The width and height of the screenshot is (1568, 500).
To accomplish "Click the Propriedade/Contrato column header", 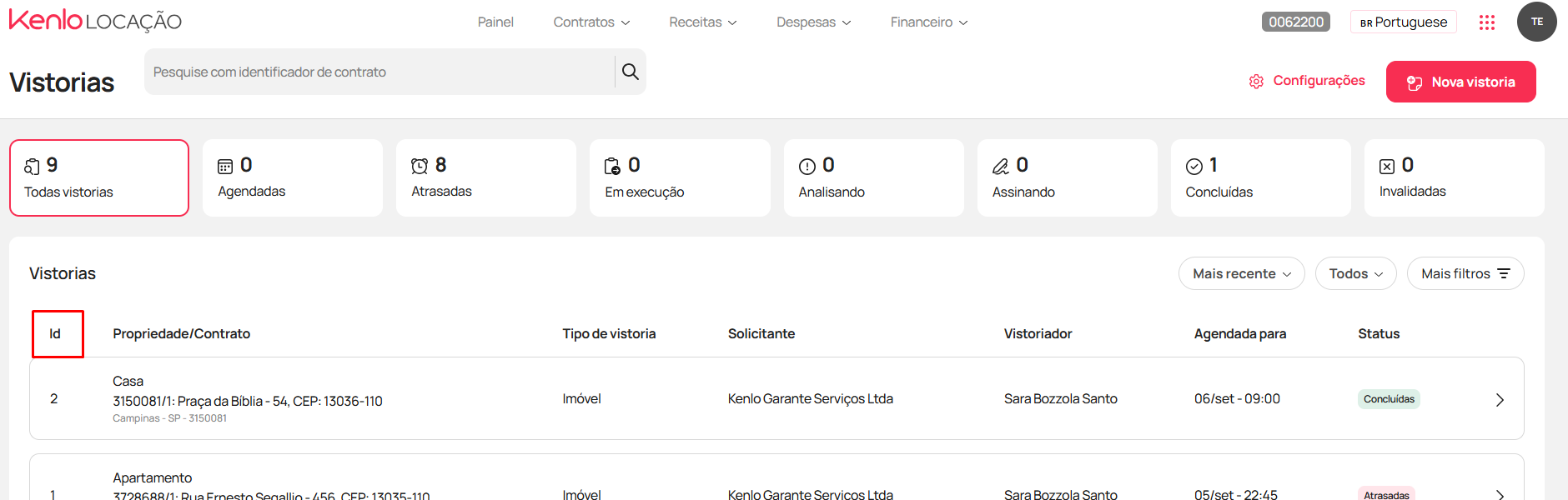I will pyautogui.click(x=182, y=333).
